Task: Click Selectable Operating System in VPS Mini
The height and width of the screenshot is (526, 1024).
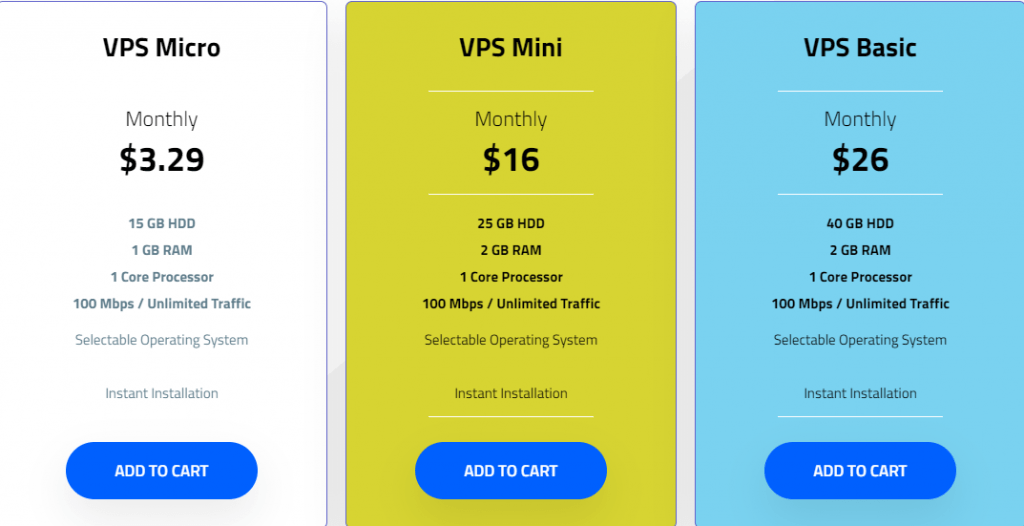Action: click(511, 340)
